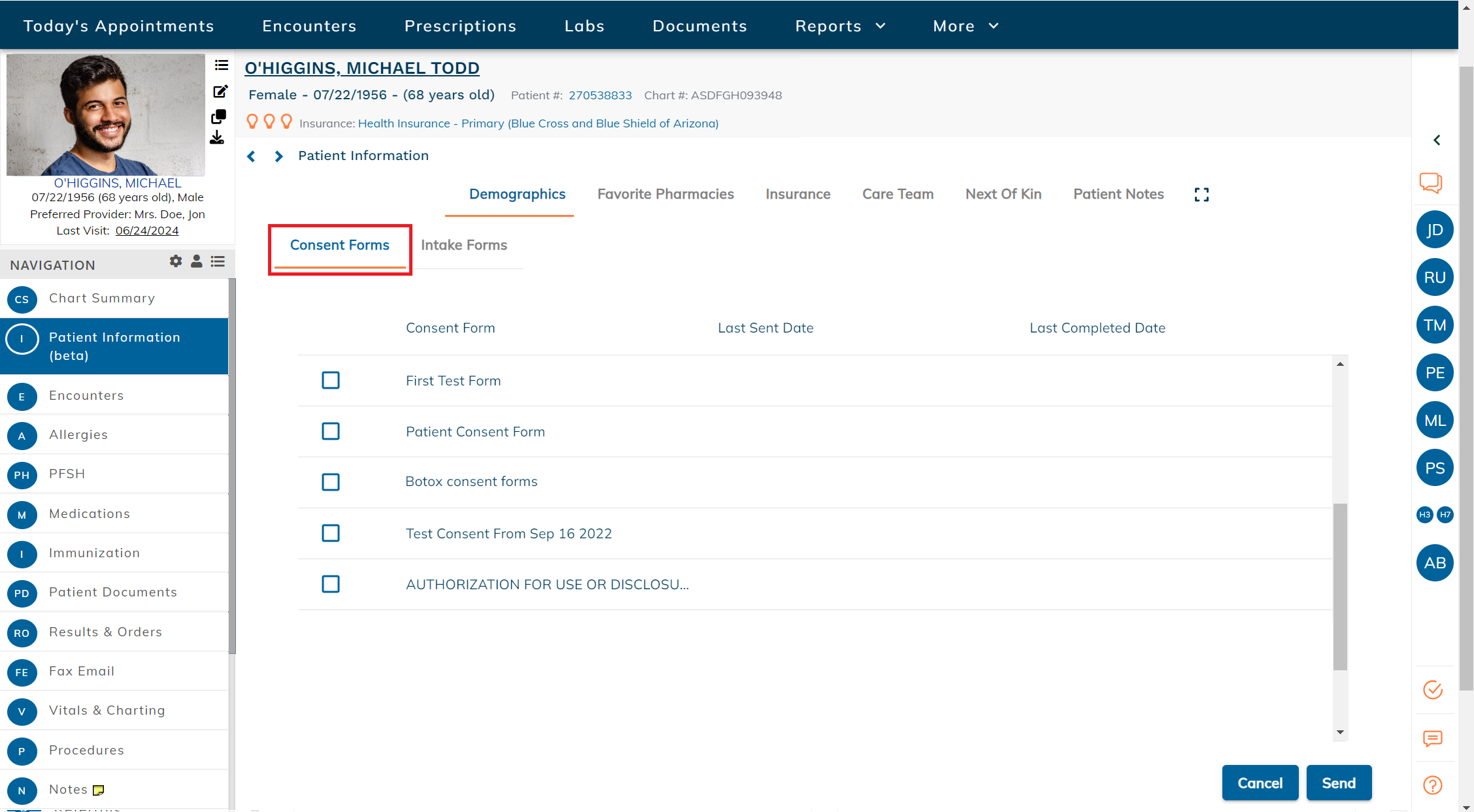Image resolution: width=1474 pixels, height=812 pixels.
Task: Open last visit date 06/24/2024 link
Action: pos(147,231)
